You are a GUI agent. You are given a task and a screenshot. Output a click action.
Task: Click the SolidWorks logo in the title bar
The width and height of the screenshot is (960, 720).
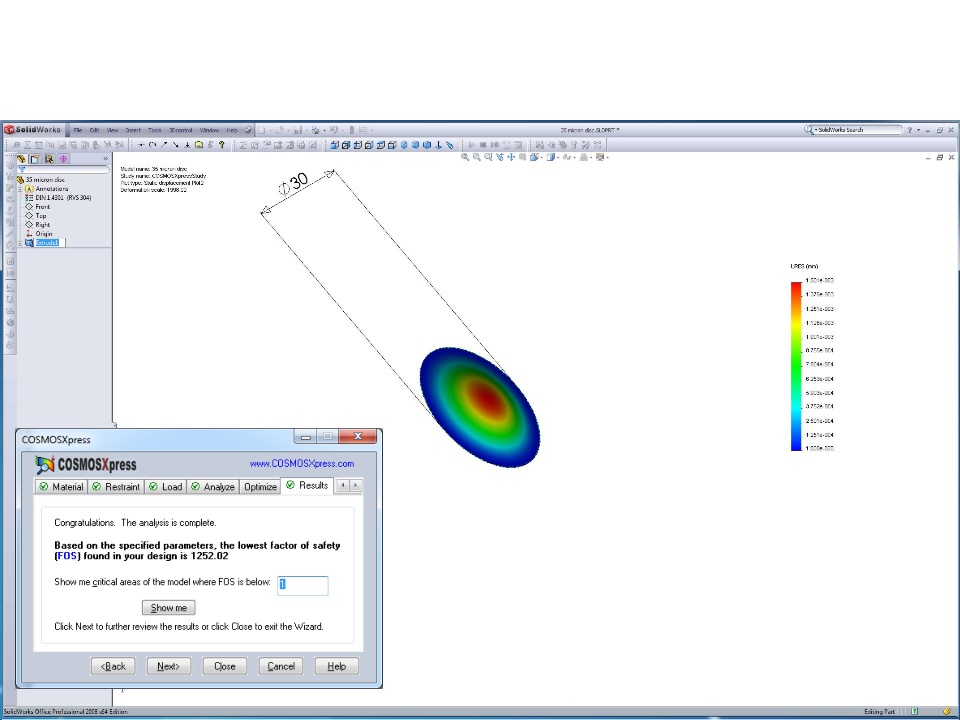pos(33,130)
